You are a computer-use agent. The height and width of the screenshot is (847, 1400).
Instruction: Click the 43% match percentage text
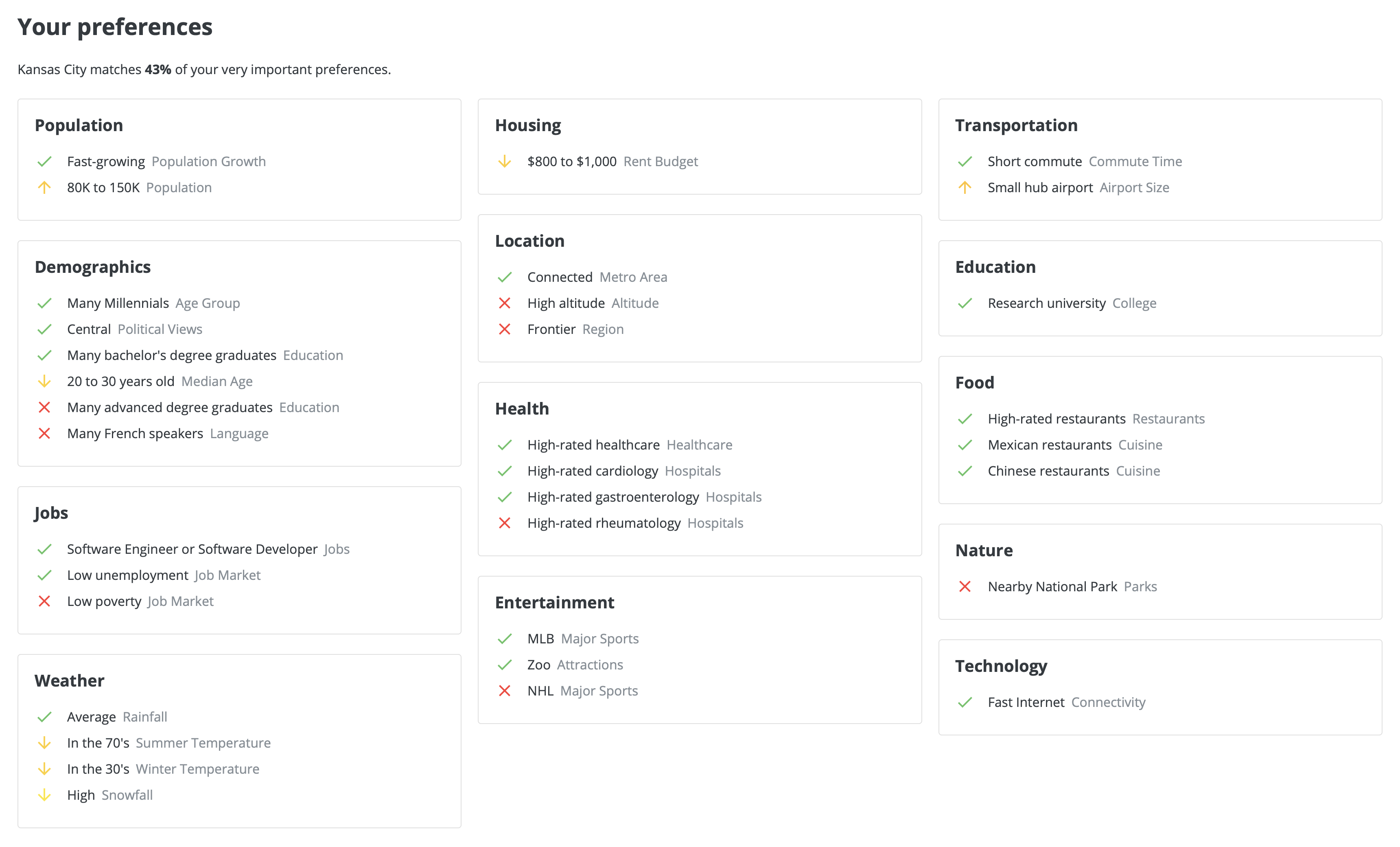158,69
